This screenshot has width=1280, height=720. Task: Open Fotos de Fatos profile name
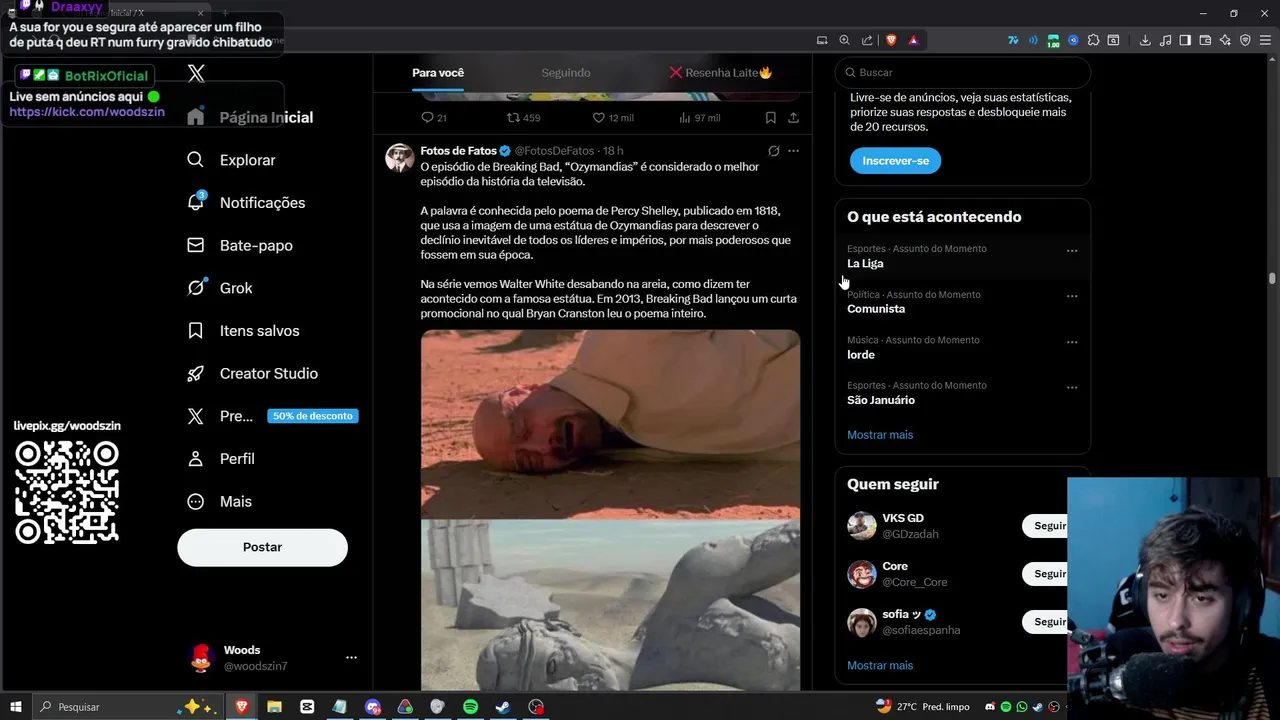458,151
